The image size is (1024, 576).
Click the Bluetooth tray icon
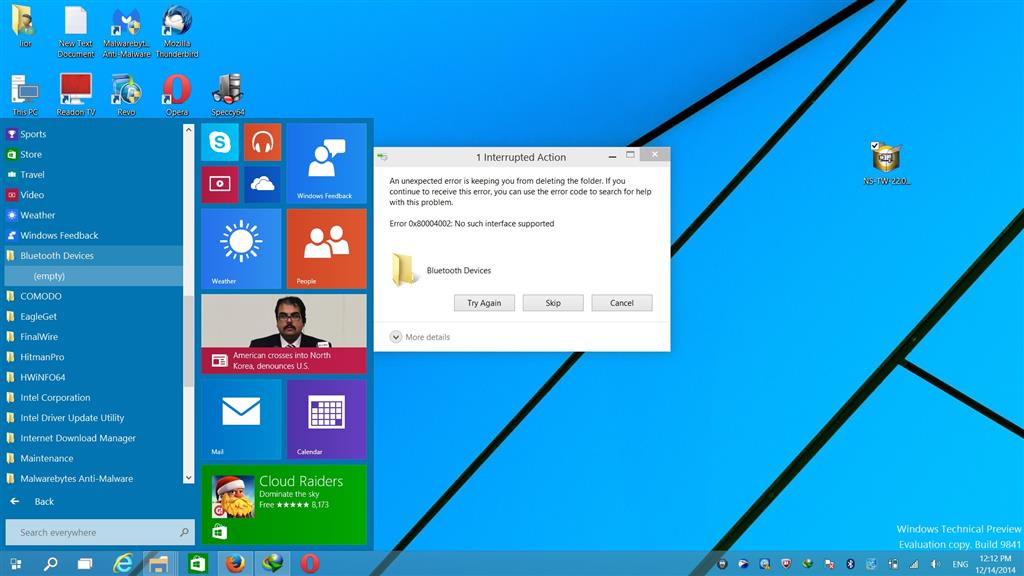point(850,564)
